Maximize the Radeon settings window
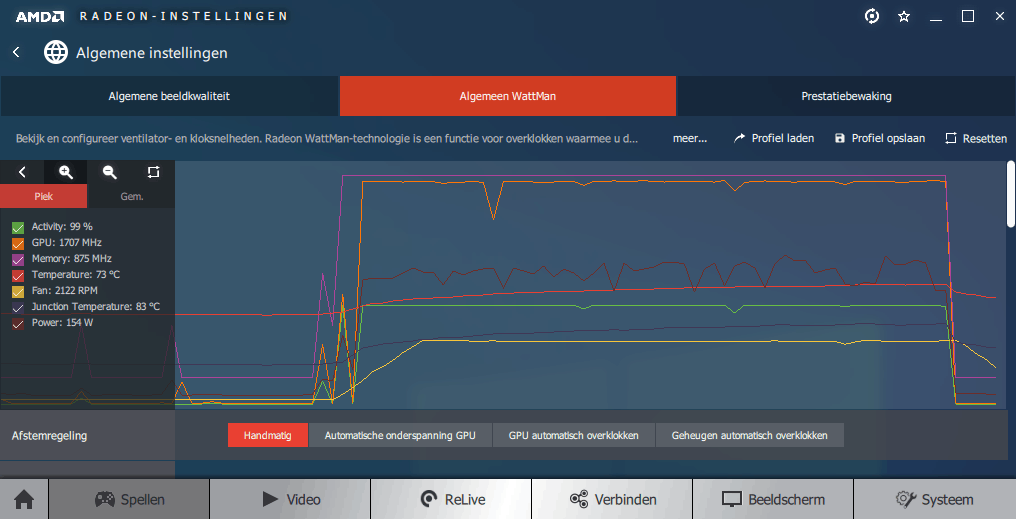1016x519 pixels. (x=968, y=16)
